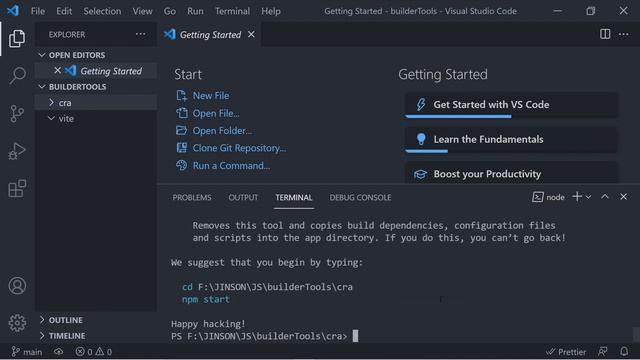The height and width of the screenshot is (360, 640).
Task: Click the Prettier status bar item
Action: point(566,352)
